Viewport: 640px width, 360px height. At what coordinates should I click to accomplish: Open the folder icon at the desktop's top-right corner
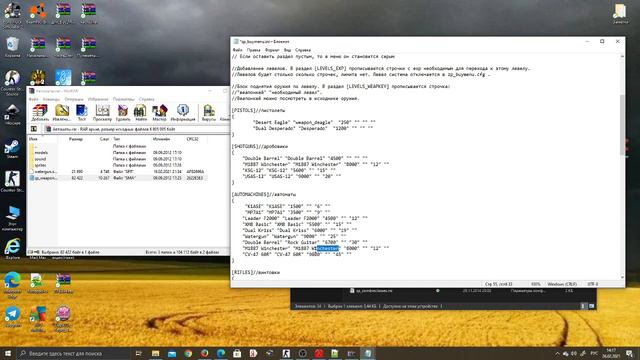[620, 13]
